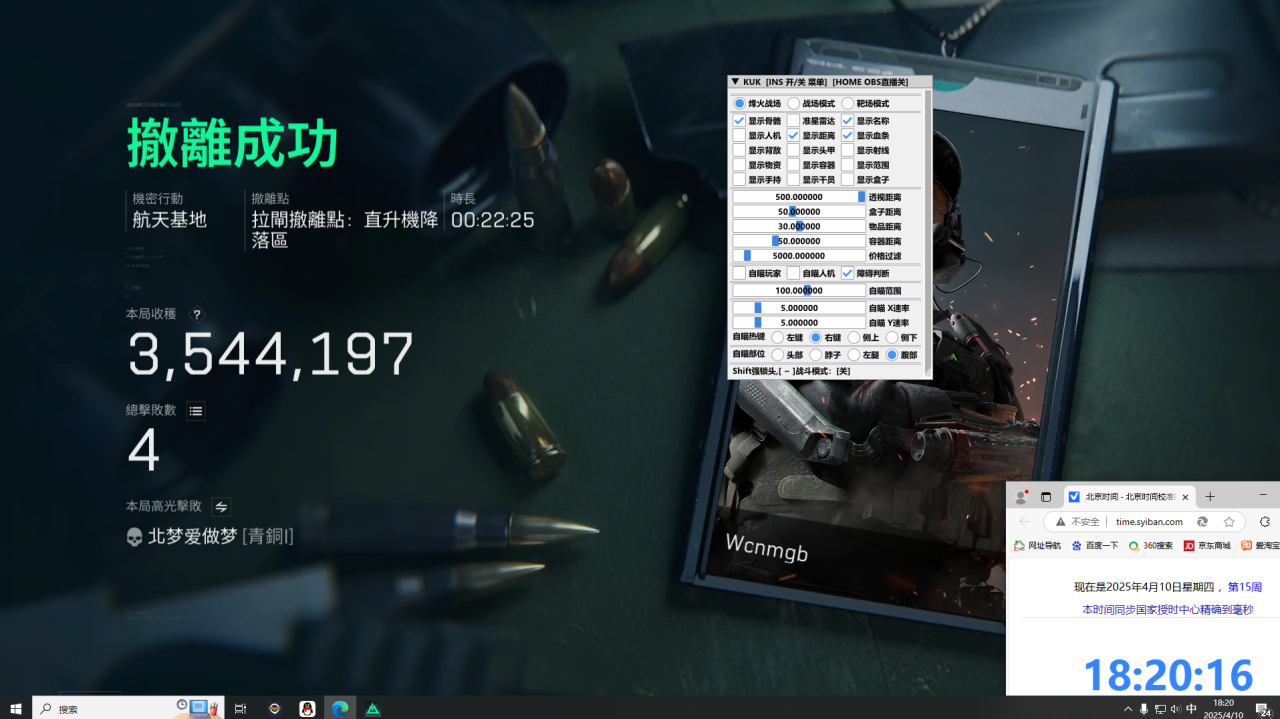The image size is (1280, 719).
Task: Click the swap icon next to 本局高光擊敗
Action: [221, 506]
